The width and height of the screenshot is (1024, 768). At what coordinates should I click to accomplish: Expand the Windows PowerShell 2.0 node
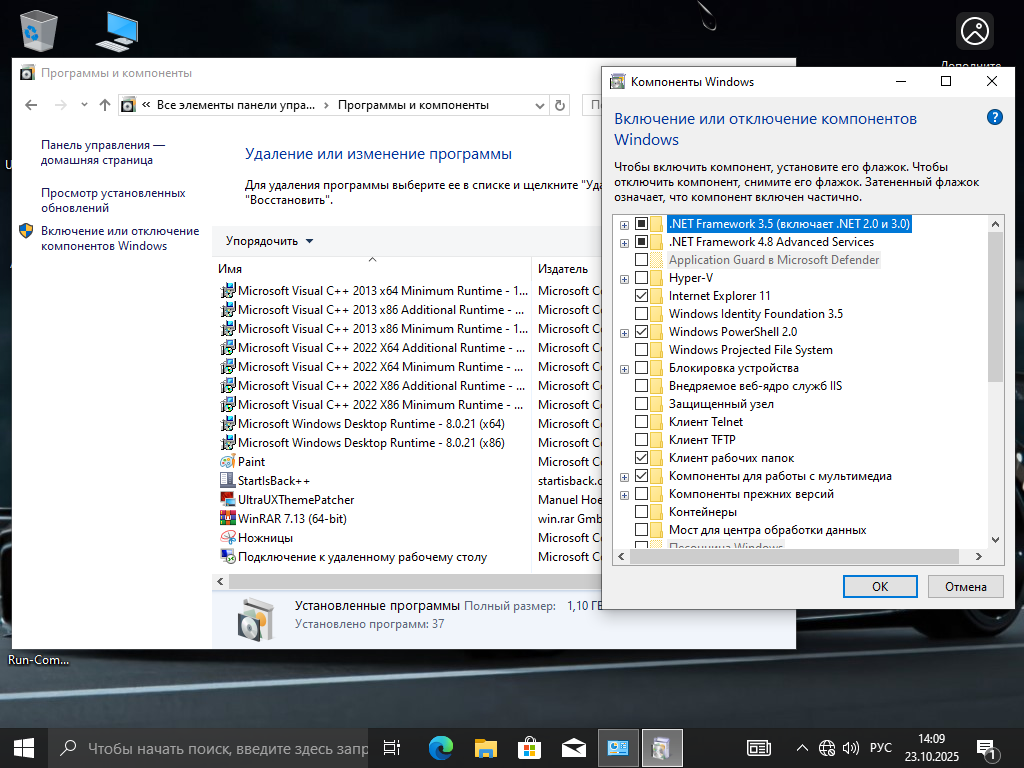tap(624, 332)
